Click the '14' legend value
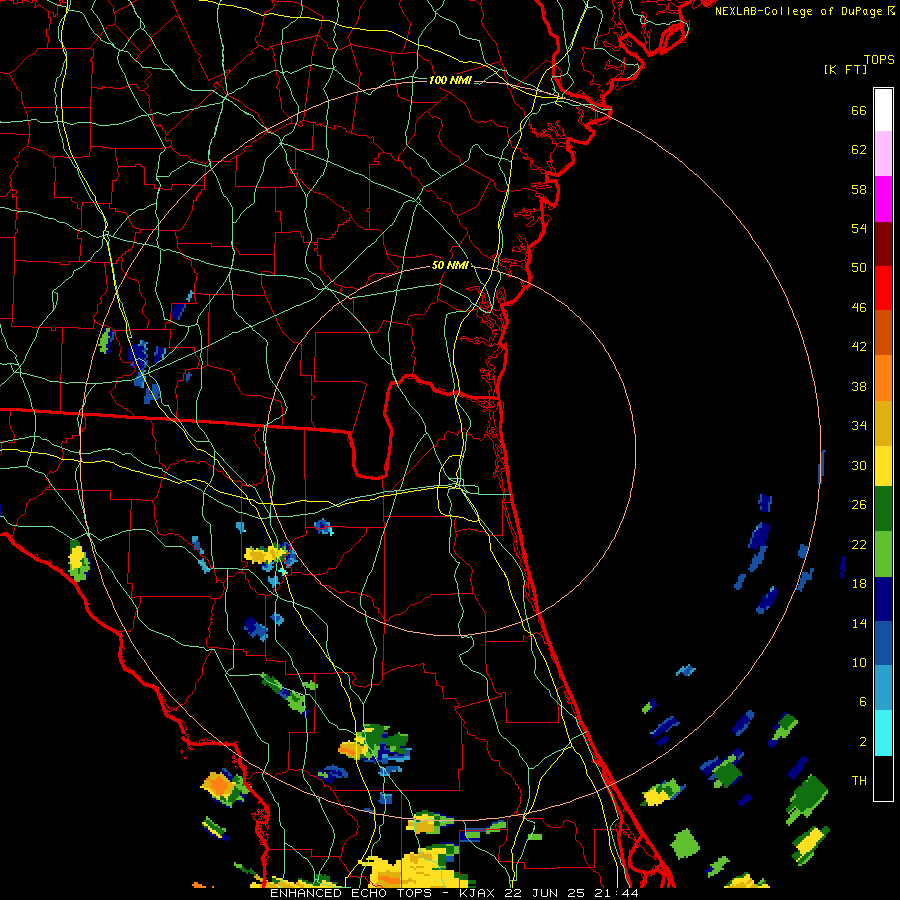Image resolution: width=900 pixels, height=900 pixels. point(859,623)
